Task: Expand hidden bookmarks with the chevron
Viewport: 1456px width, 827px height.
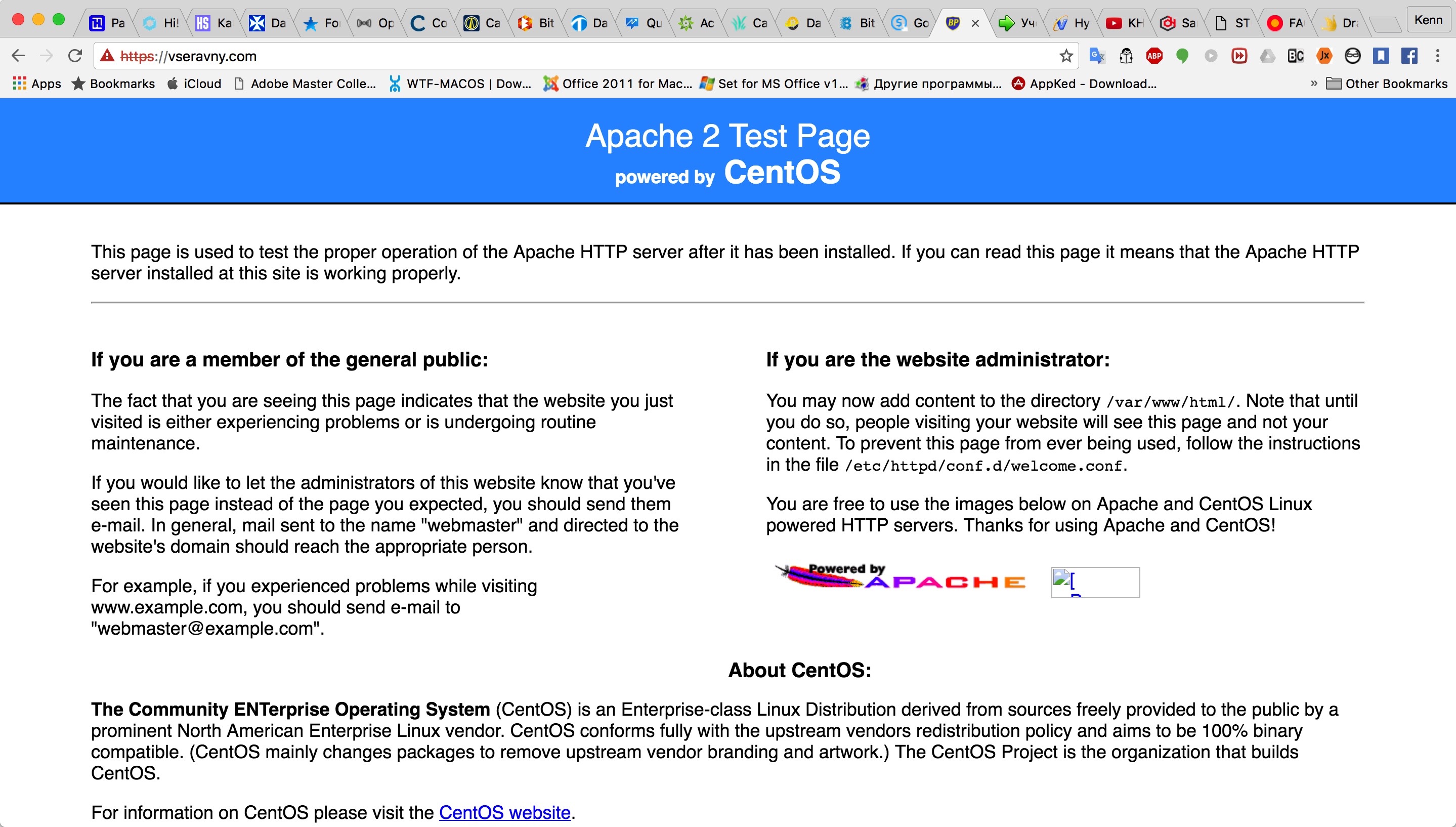Action: [1313, 84]
